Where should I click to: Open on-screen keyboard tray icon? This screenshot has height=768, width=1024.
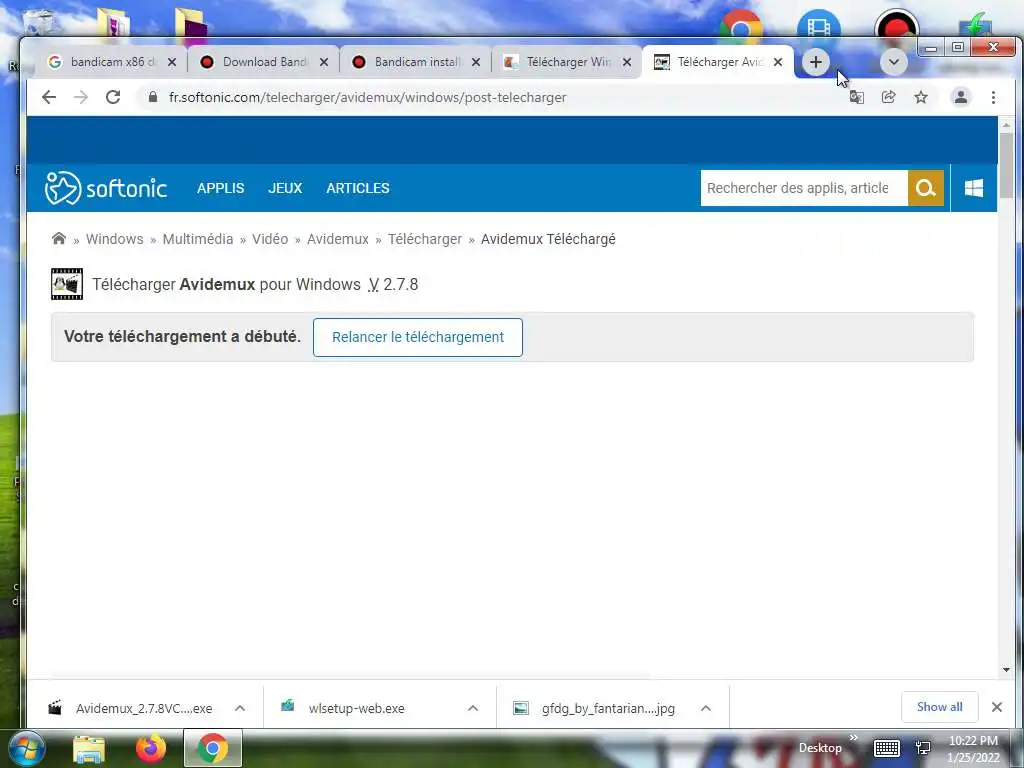point(886,748)
